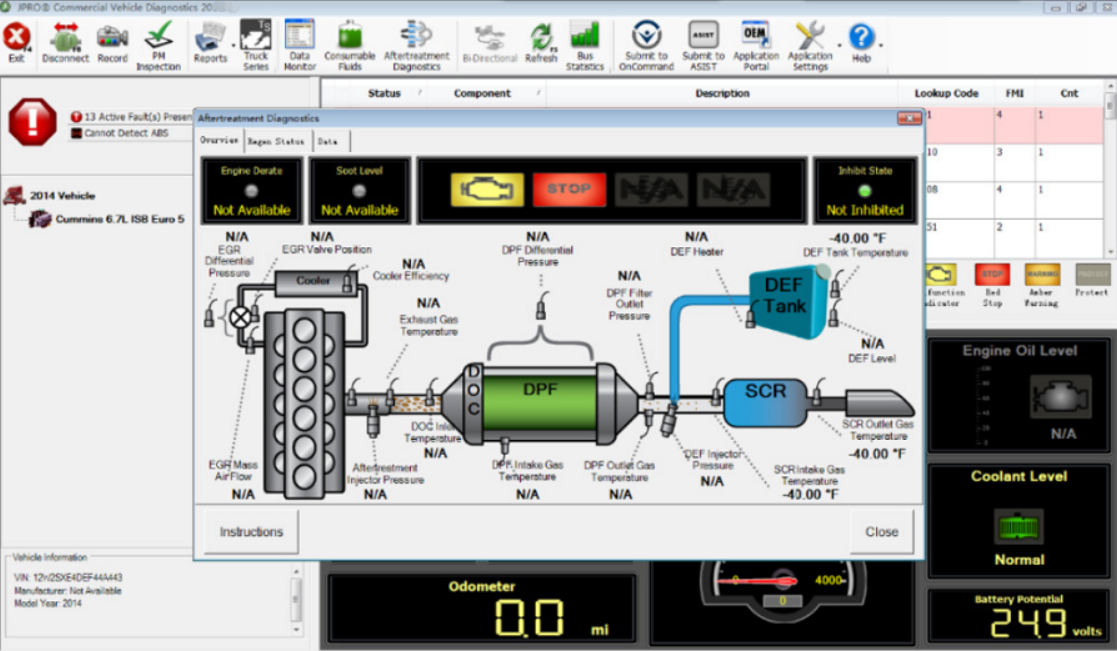This screenshot has height=651, width=1117.
Task: Sort by the Status column header
Action: [384, 93]
